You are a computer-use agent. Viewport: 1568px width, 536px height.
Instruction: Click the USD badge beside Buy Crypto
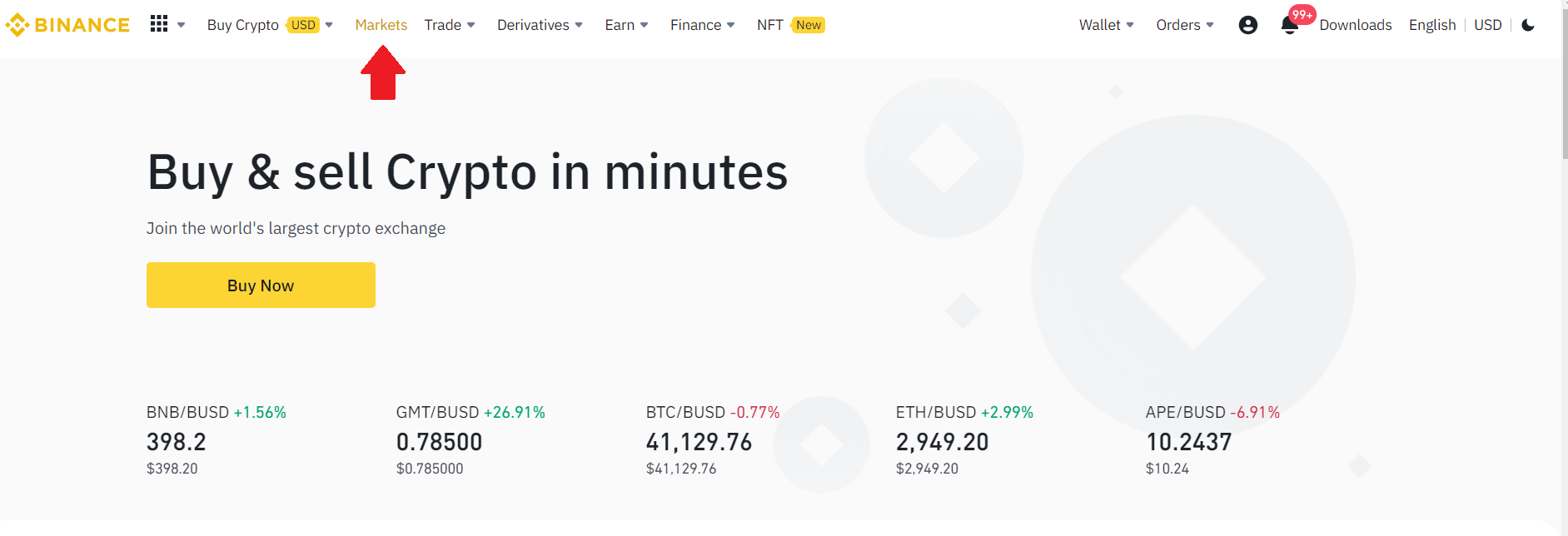coord(304,25)
